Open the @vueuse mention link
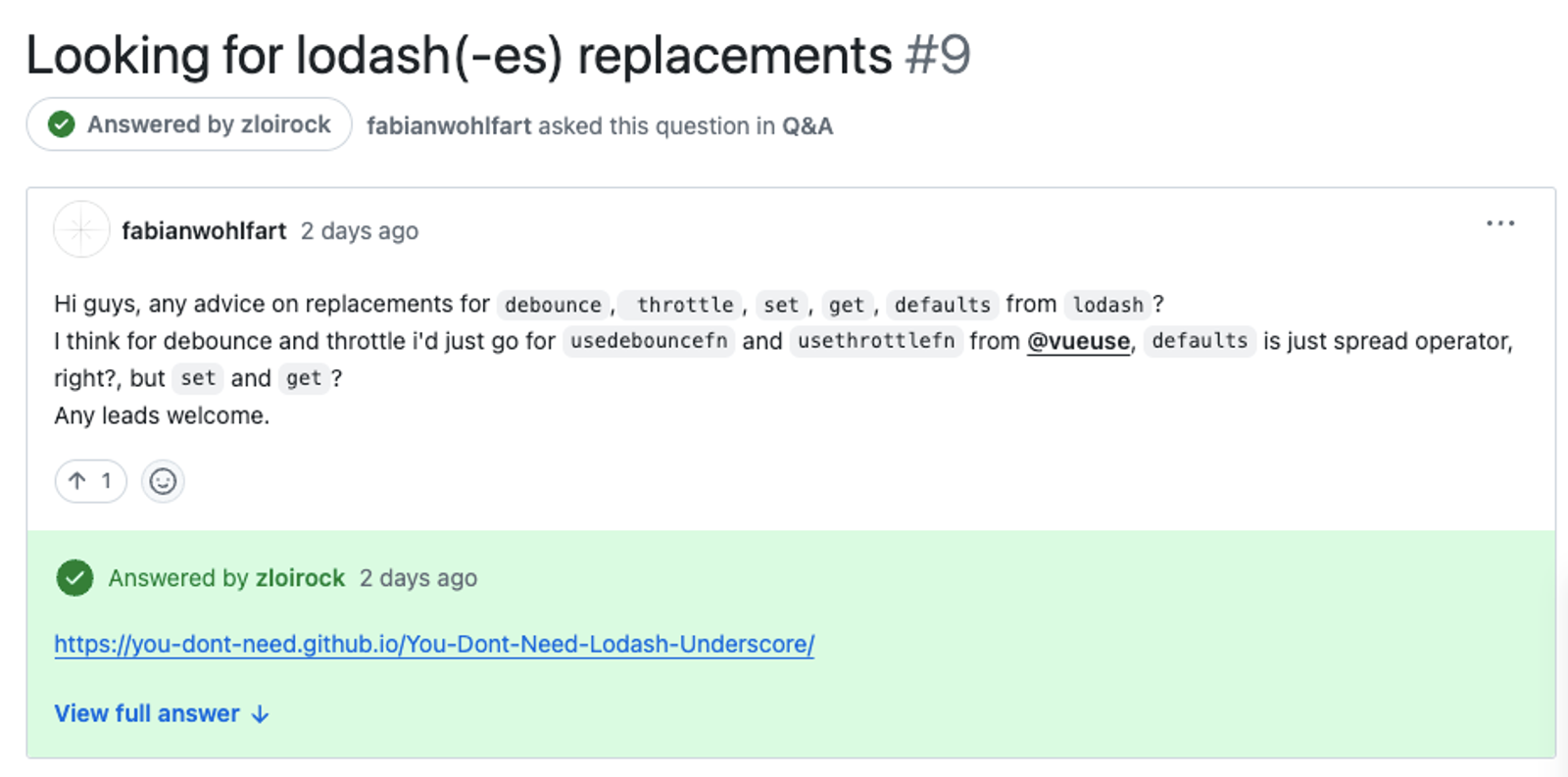The image size is (1568, 777). [1078, 341]
